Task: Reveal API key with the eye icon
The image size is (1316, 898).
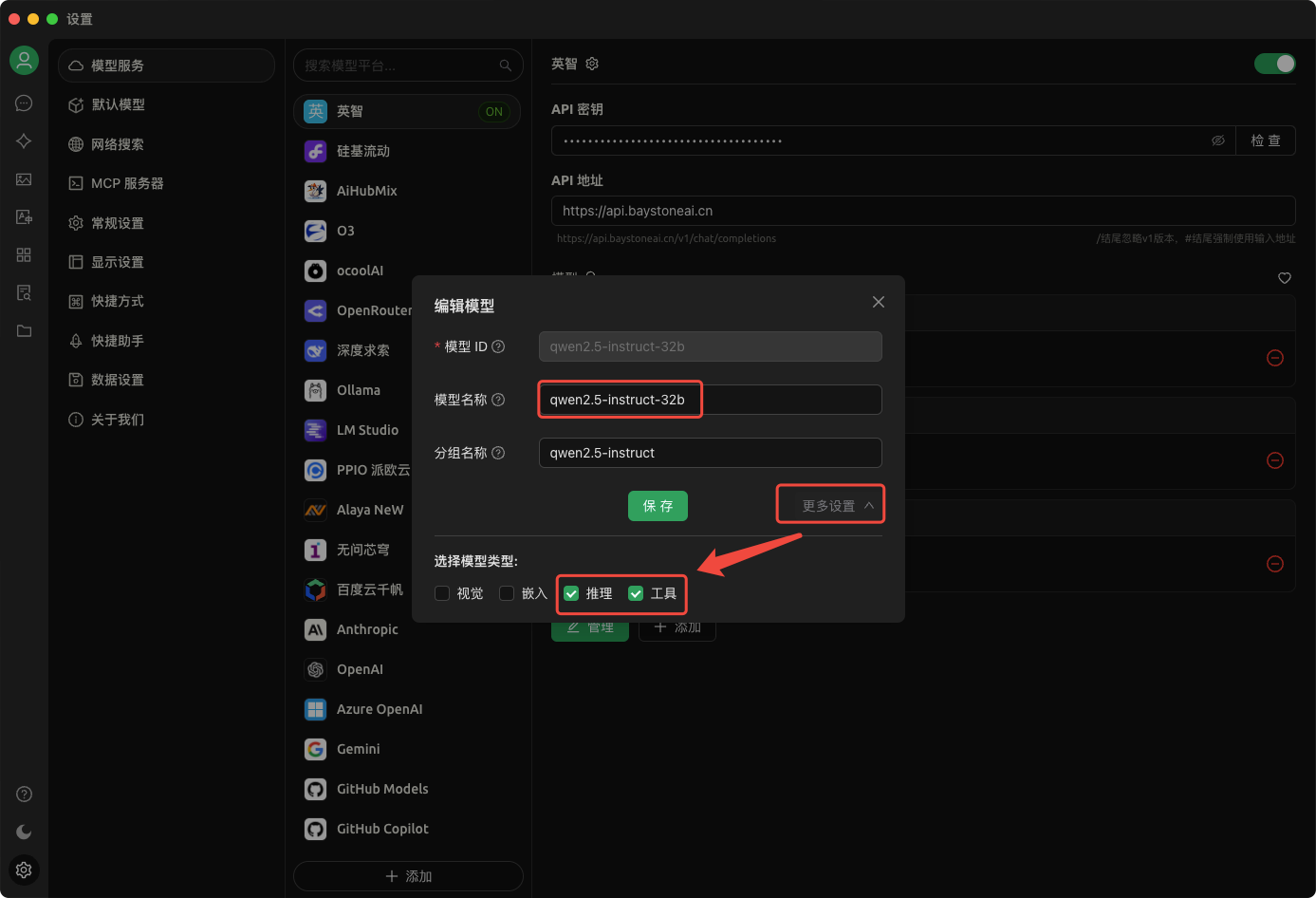Action: pyautogui.click(x=1218, y=140)
